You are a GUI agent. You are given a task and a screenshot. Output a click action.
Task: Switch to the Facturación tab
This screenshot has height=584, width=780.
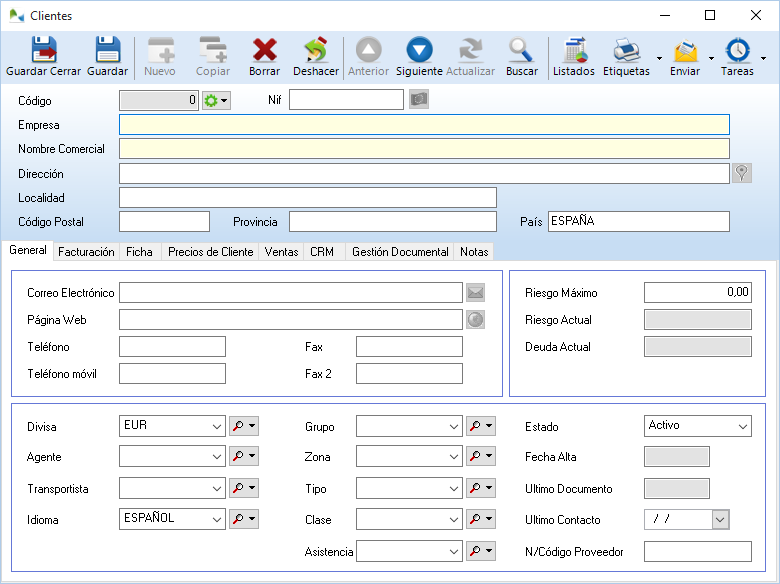pos(86,252)
